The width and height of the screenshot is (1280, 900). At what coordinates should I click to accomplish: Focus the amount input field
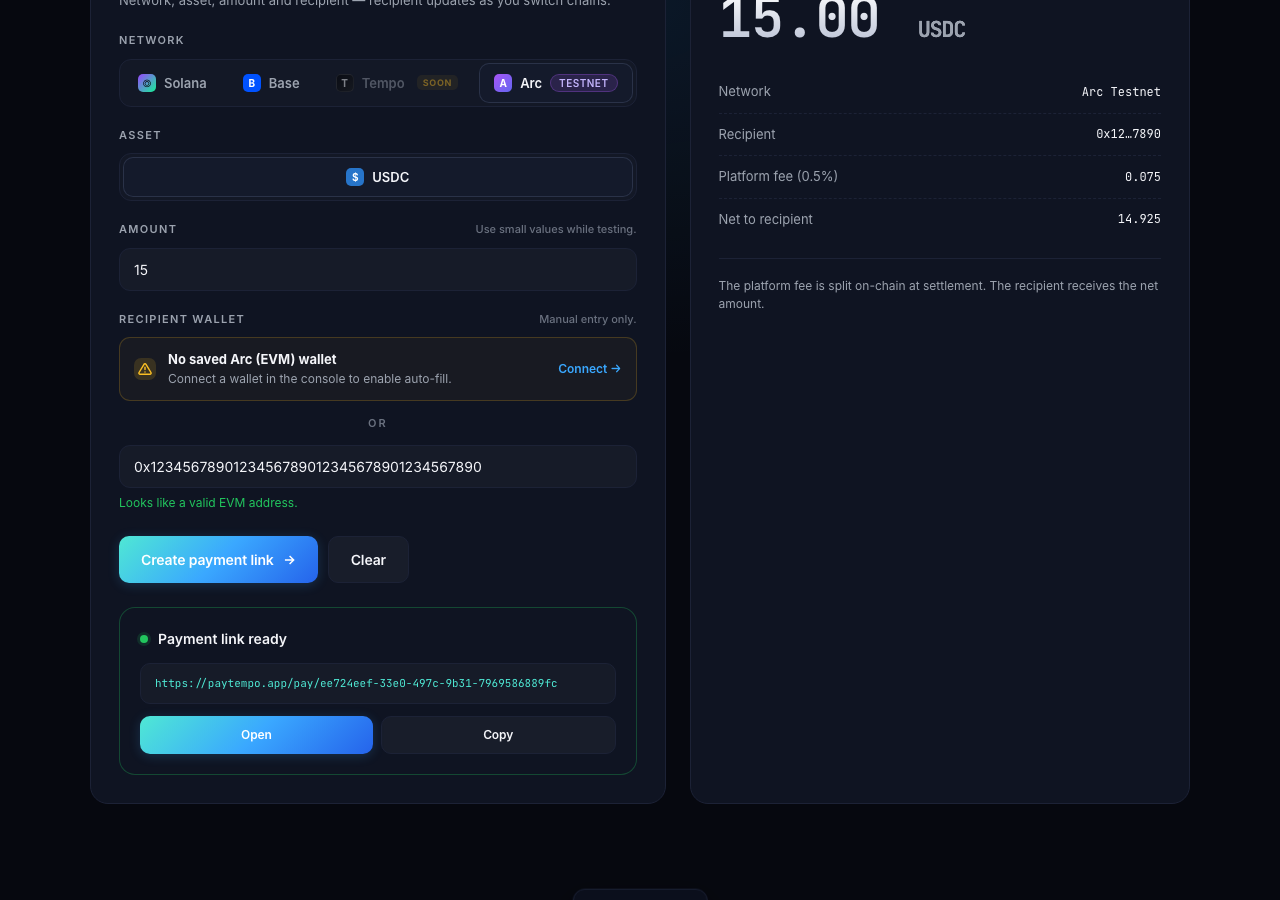coord(378,270)
